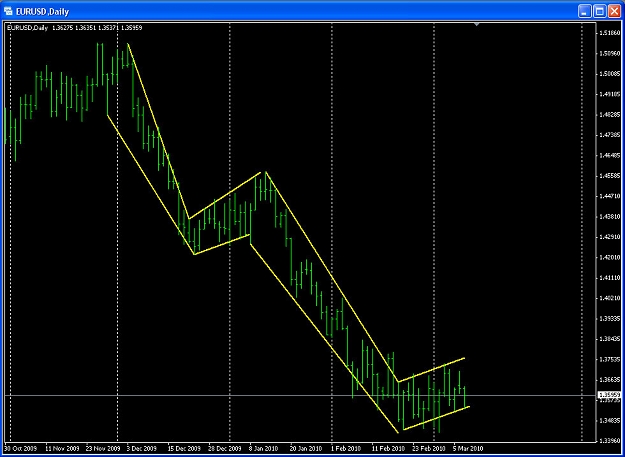Click the 1.38435 price scale label

609,339
